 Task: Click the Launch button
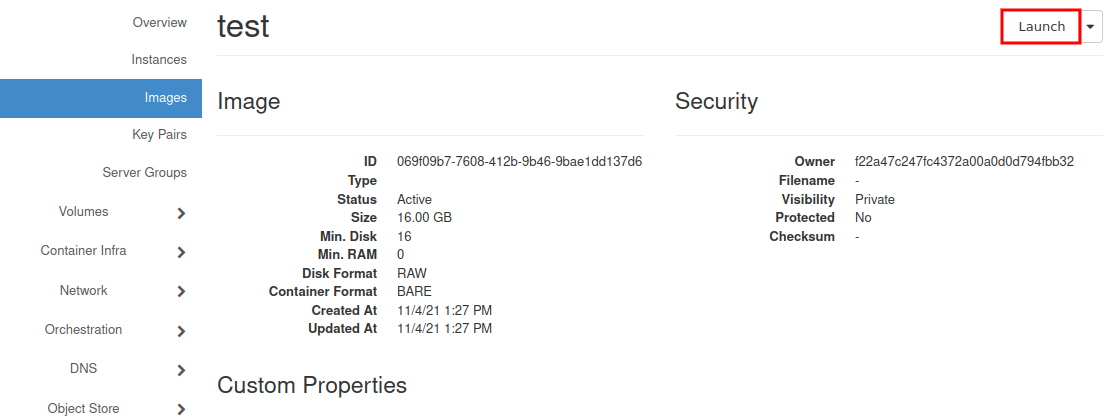point(1041,27)
